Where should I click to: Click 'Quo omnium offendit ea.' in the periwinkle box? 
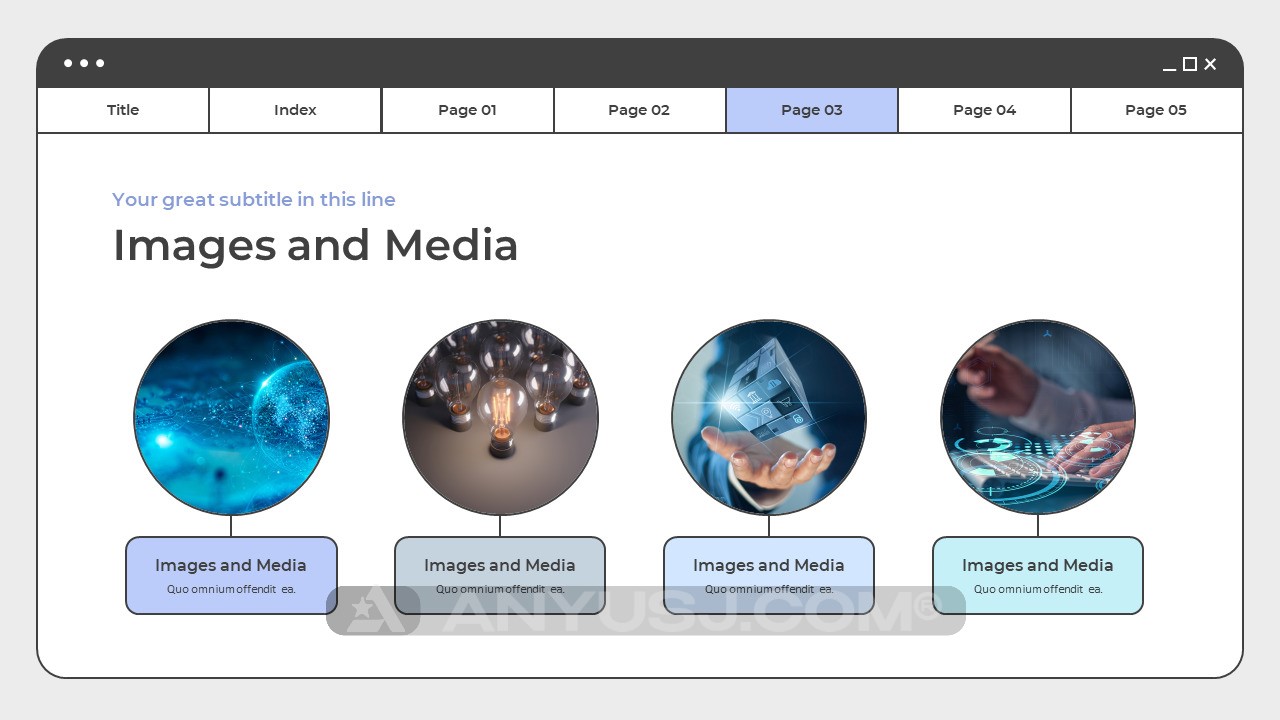[x=231, y=589]
